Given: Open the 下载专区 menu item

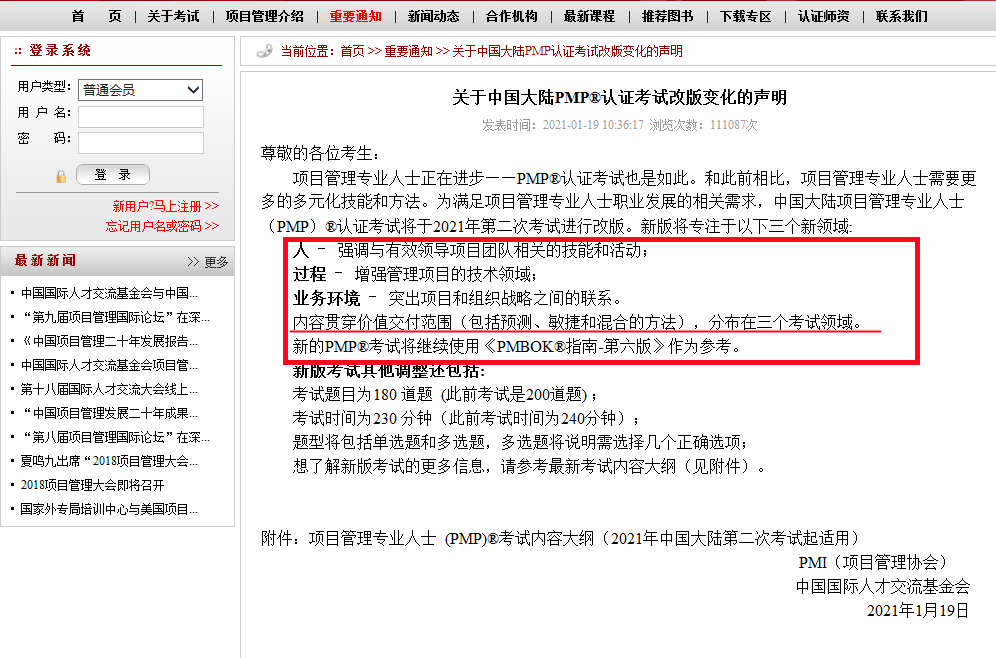Looking at the screenshot, I should pos(745,16).
